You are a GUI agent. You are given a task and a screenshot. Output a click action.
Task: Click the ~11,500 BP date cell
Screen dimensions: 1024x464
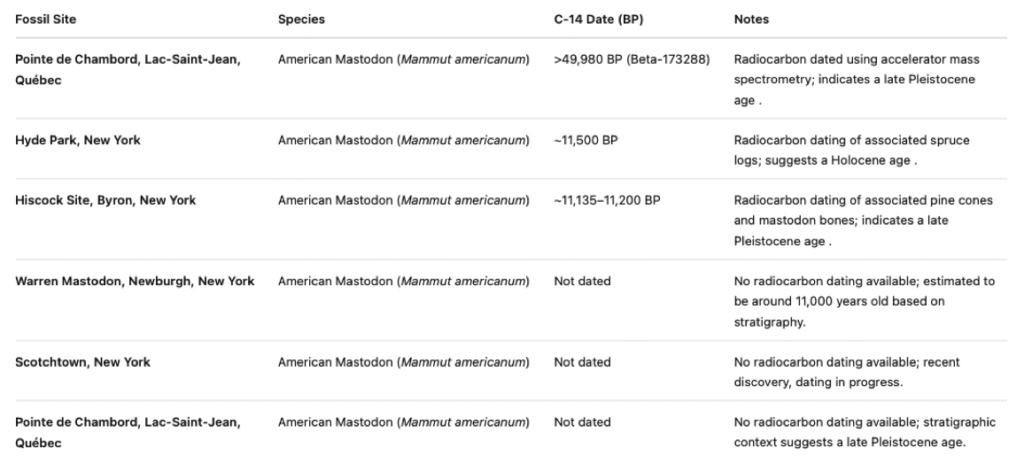pos(585,140)
